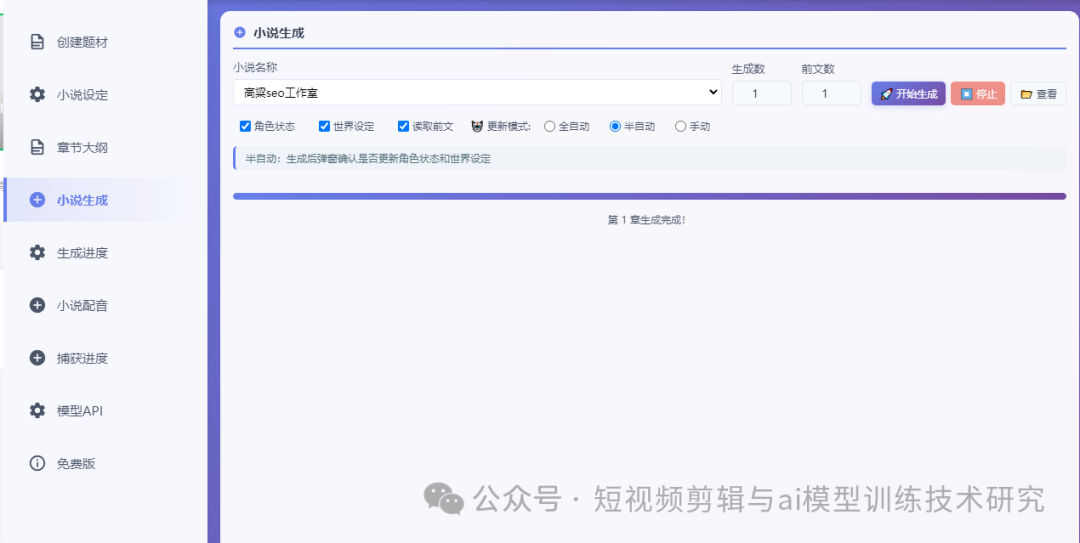The width and height of the screenshot is (1080, 543).
Task: Click the plus icon beside 捕获进度
Action: [37, 358]
